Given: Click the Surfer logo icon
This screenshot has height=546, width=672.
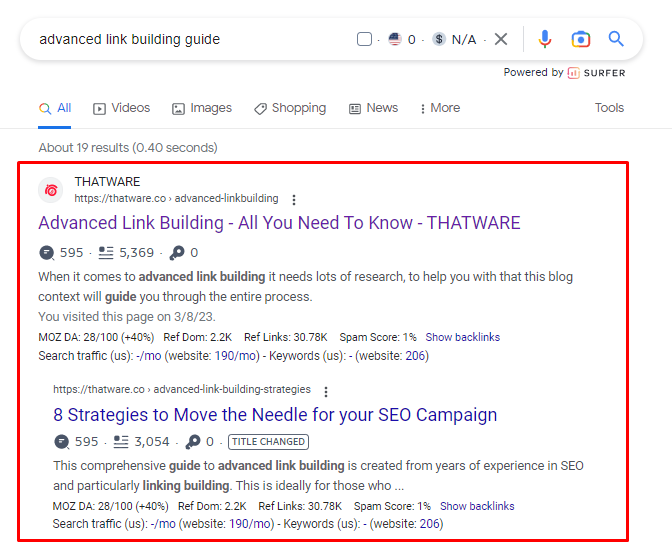Looking at the screenshot, I should pyautogui.click(x=573, y=73).
